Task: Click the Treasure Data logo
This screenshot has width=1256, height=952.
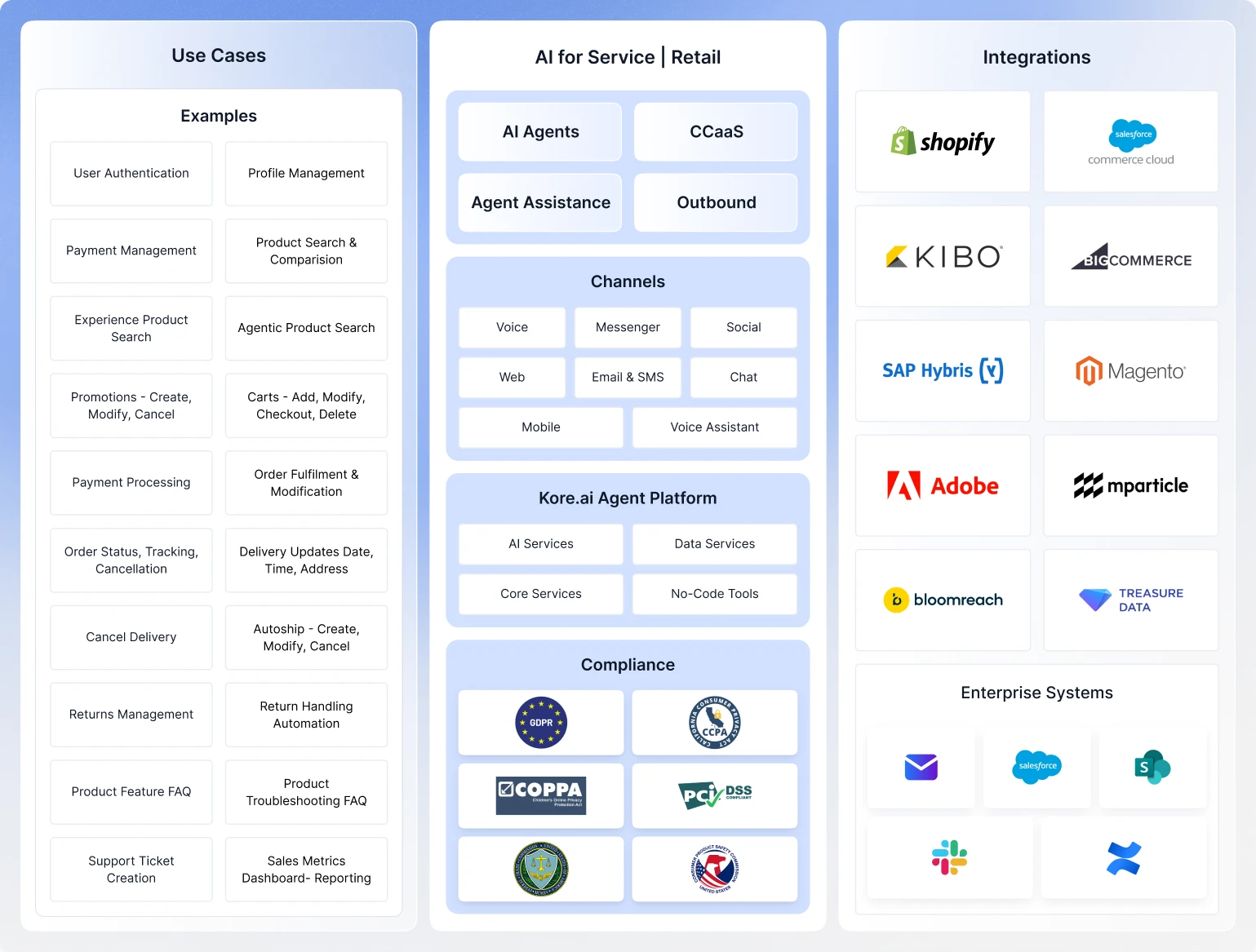Action: click(x=1131, y=600)
